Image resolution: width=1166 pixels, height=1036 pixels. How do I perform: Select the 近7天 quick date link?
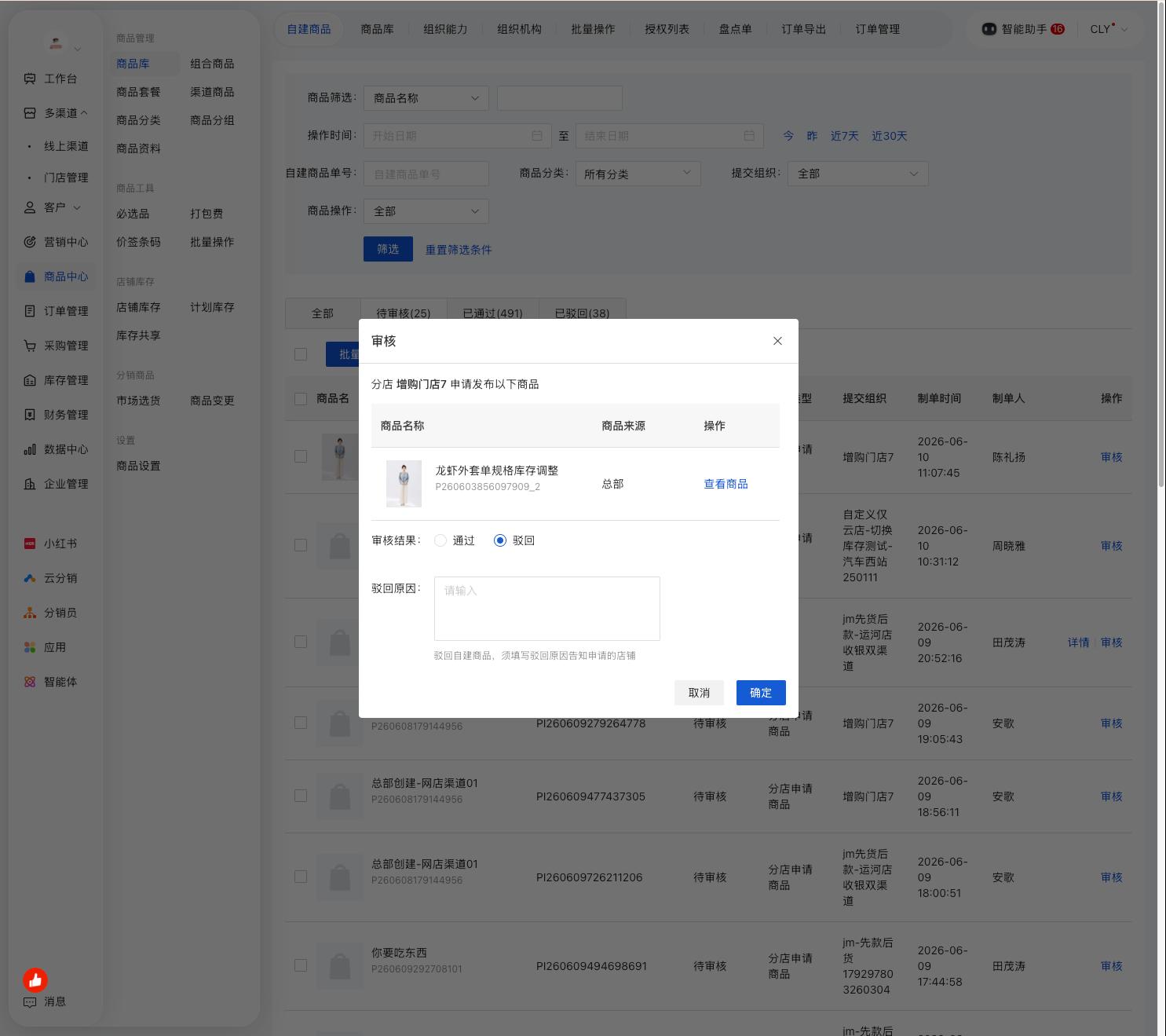(845, 136)
